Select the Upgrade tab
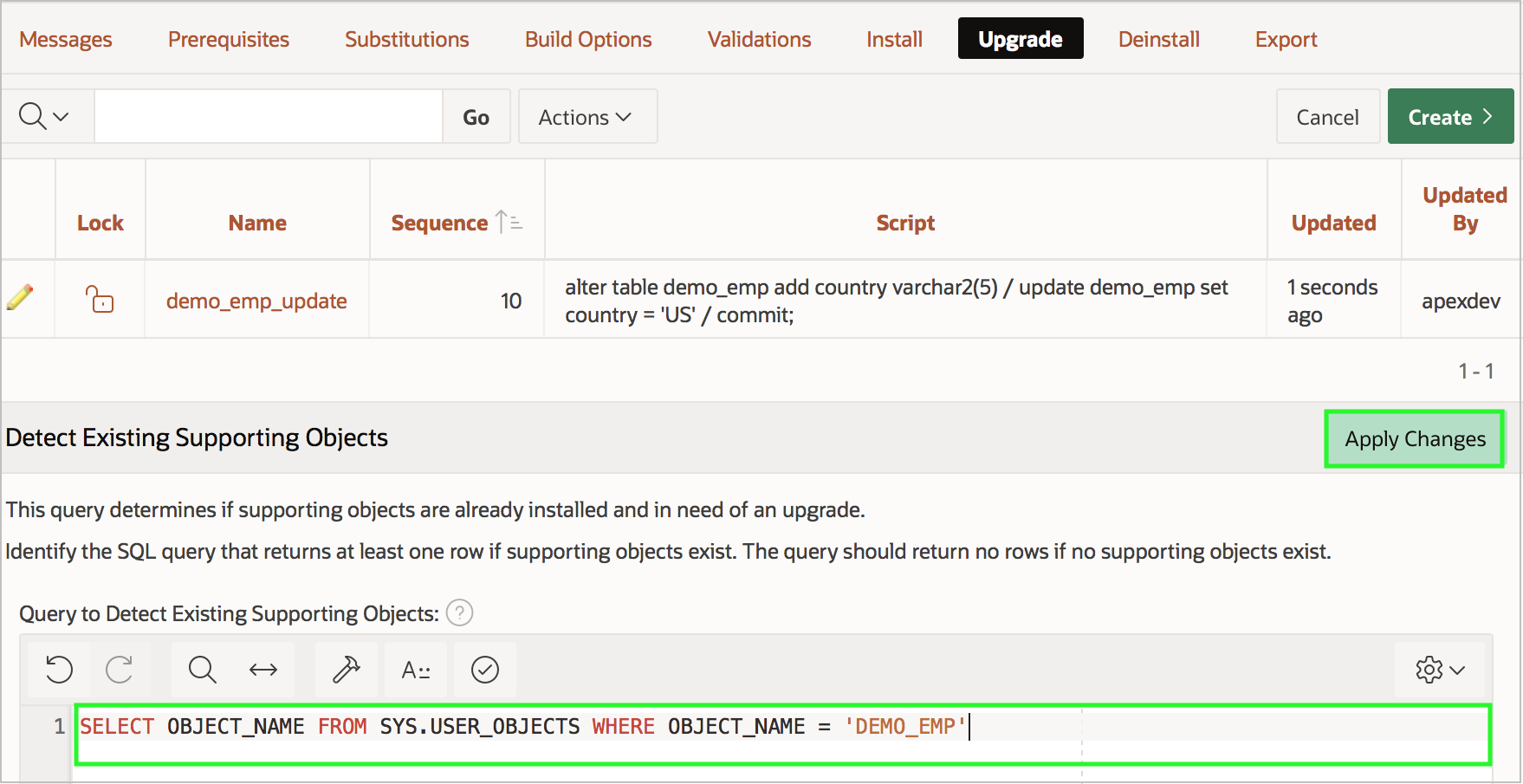 pos(1021,39)
